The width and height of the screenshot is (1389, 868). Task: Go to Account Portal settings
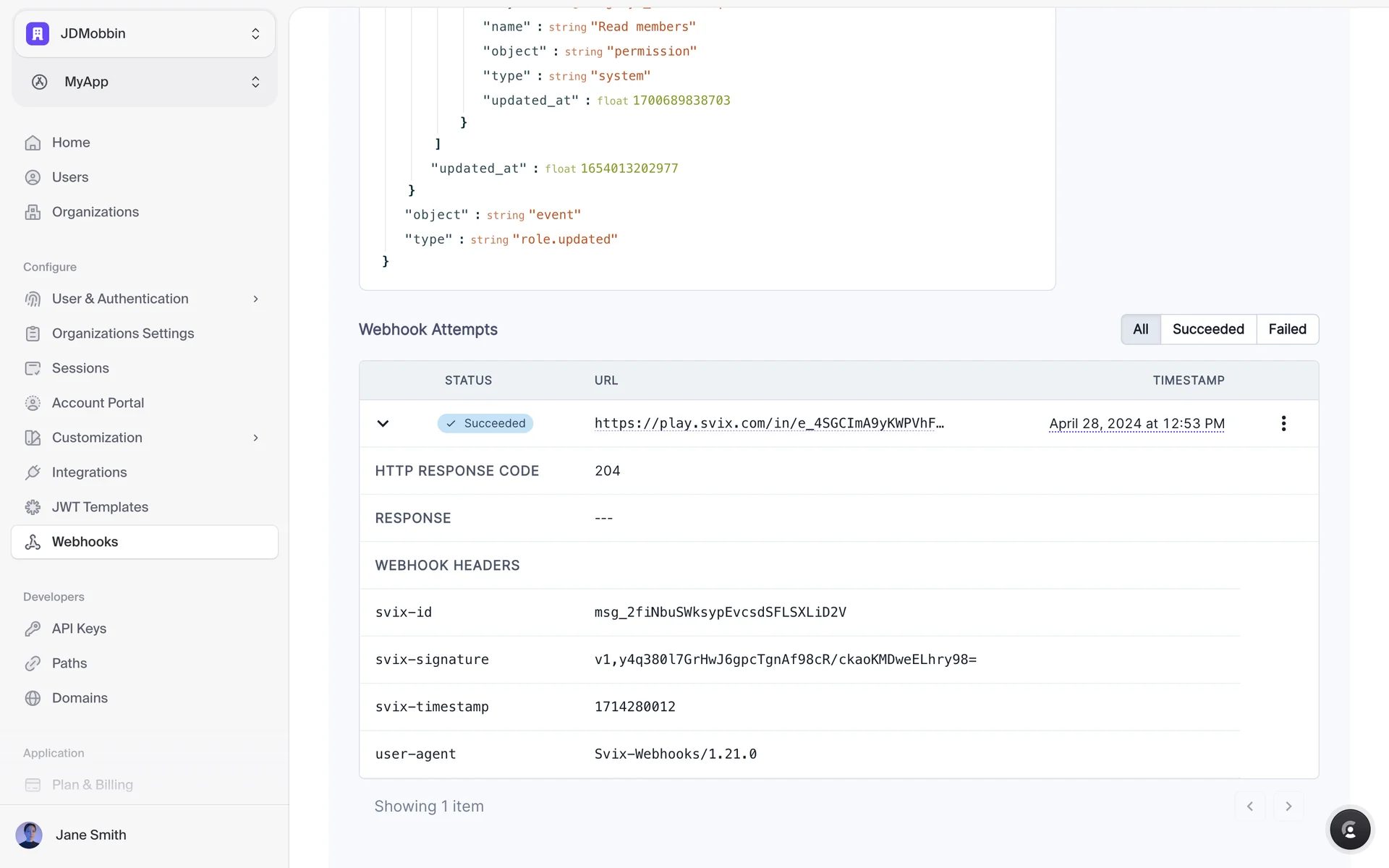98,403
